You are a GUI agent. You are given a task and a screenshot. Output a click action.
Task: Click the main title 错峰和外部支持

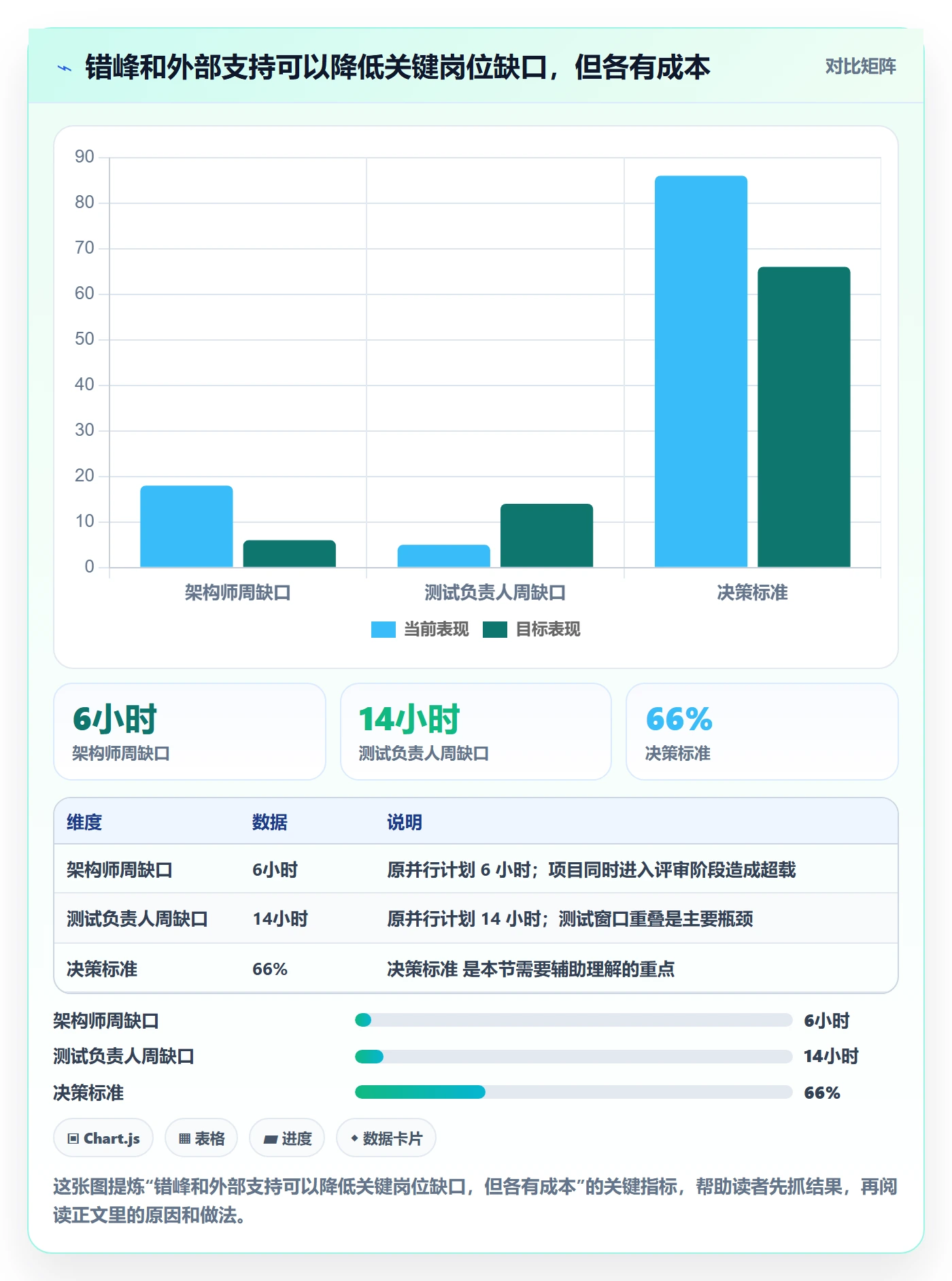[397, 67]
